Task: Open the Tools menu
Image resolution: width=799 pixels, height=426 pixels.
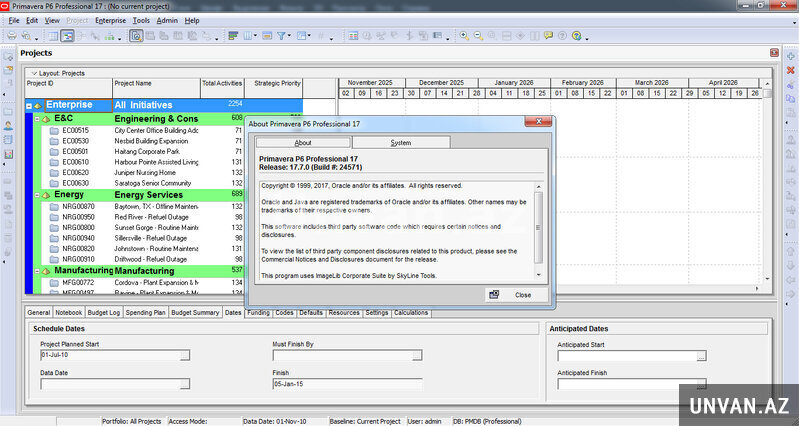Action: pos(141,20)
